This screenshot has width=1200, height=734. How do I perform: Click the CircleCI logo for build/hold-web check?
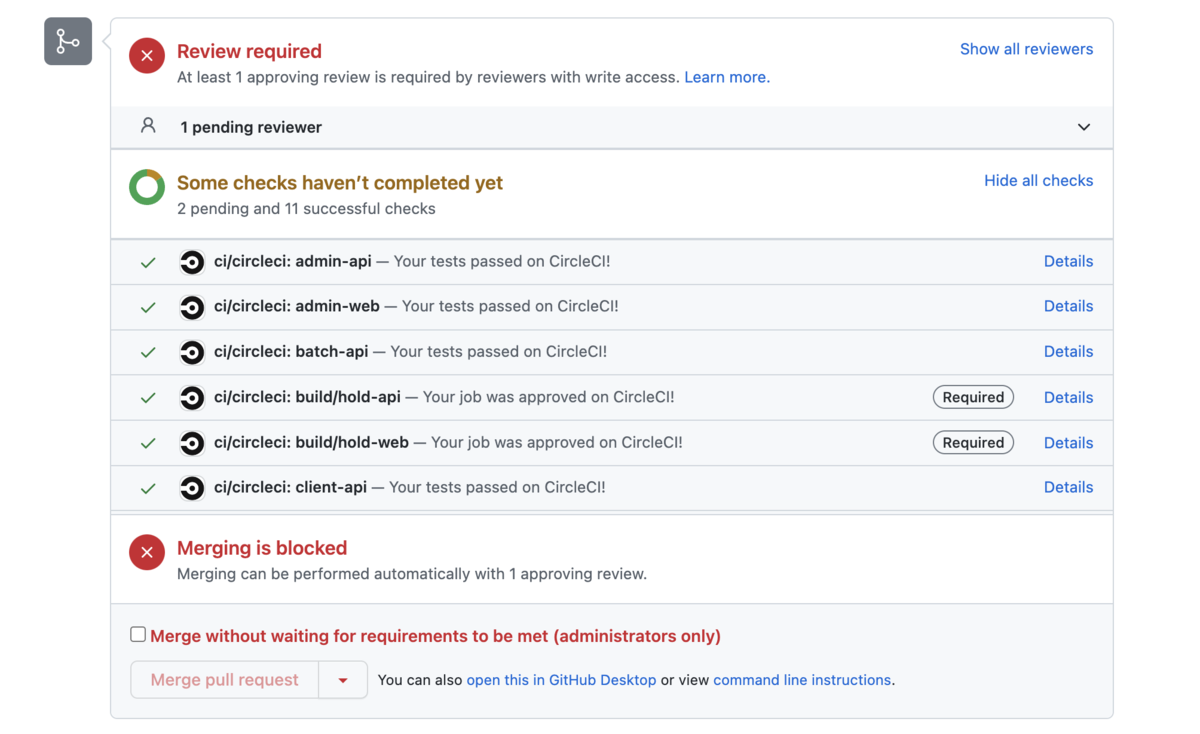pos(192,443)
